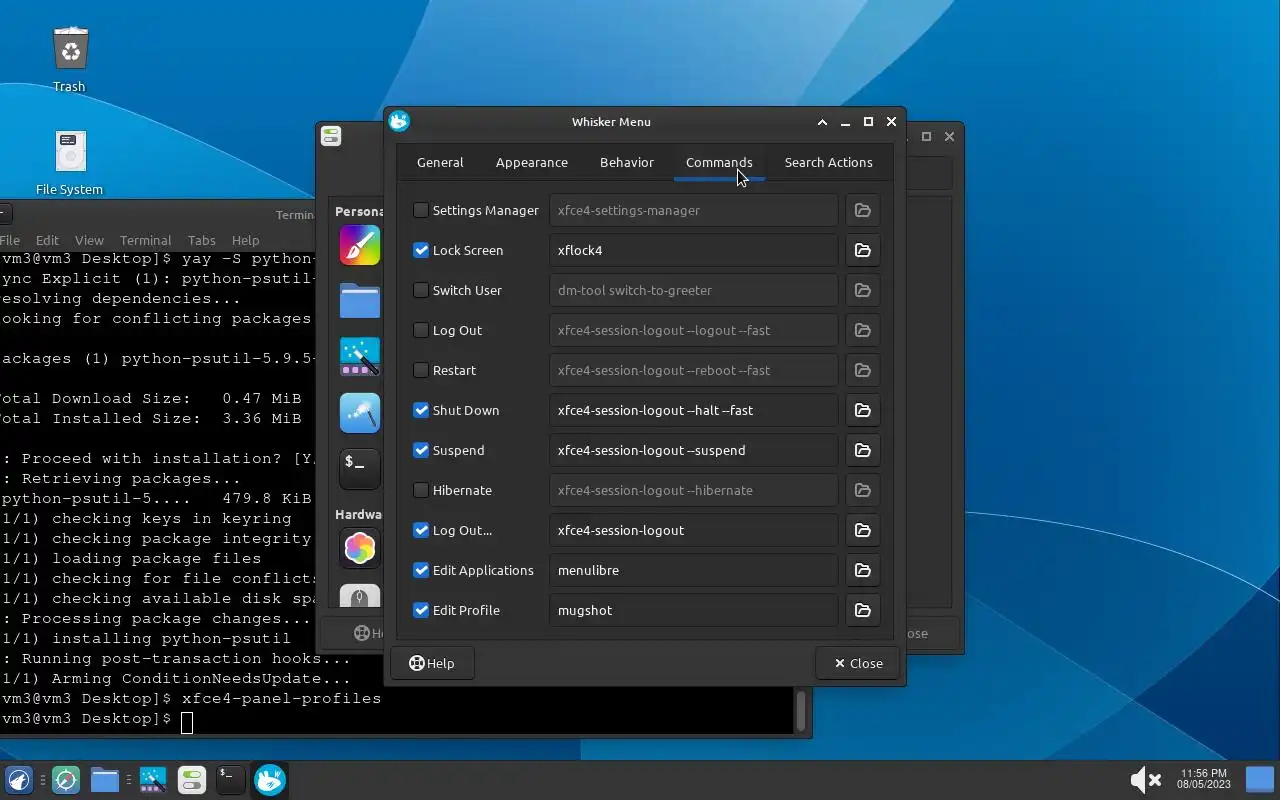This screenshot has width=1280, height=800.
Task: Open folder icon for the first Log Out row
Action: 862,330
